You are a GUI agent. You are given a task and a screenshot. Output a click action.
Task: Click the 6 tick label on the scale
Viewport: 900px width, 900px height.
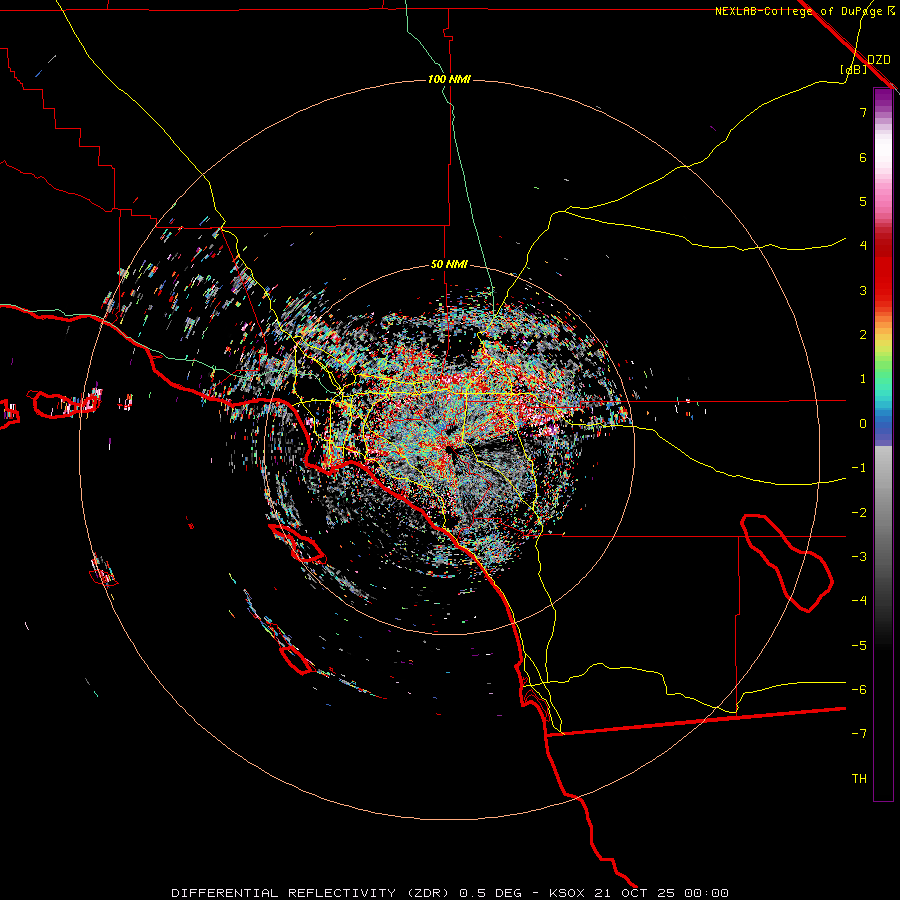click(x=863, y=157)
